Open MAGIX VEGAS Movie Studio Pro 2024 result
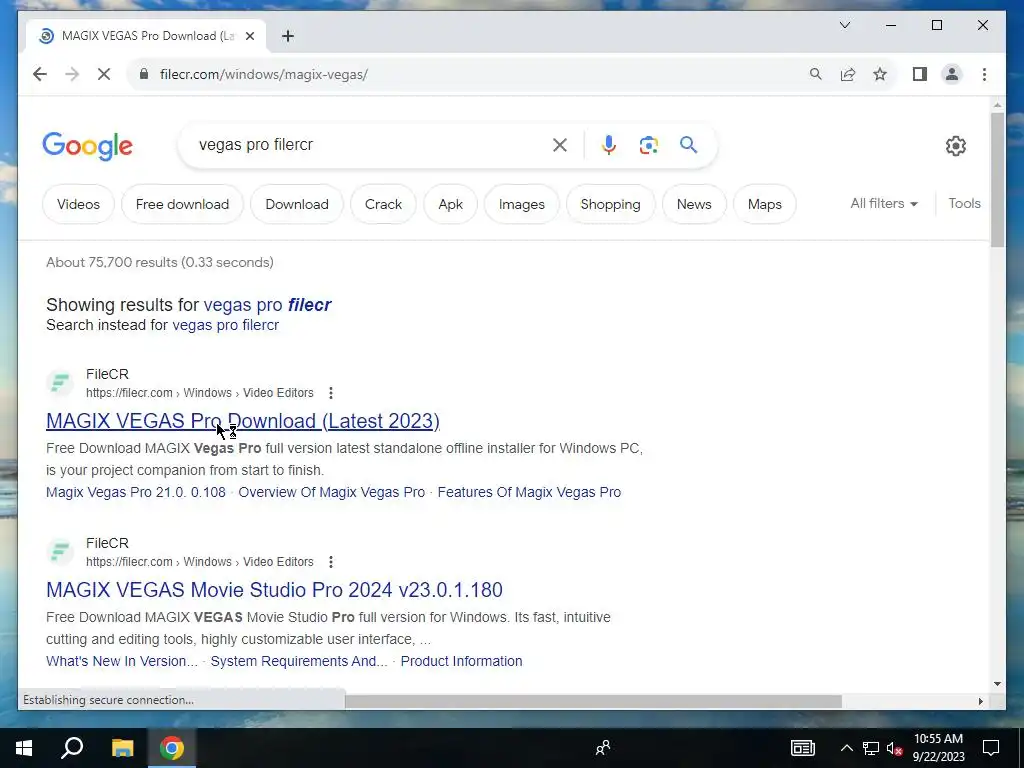The image size is (1024, 768). (274, 590)
